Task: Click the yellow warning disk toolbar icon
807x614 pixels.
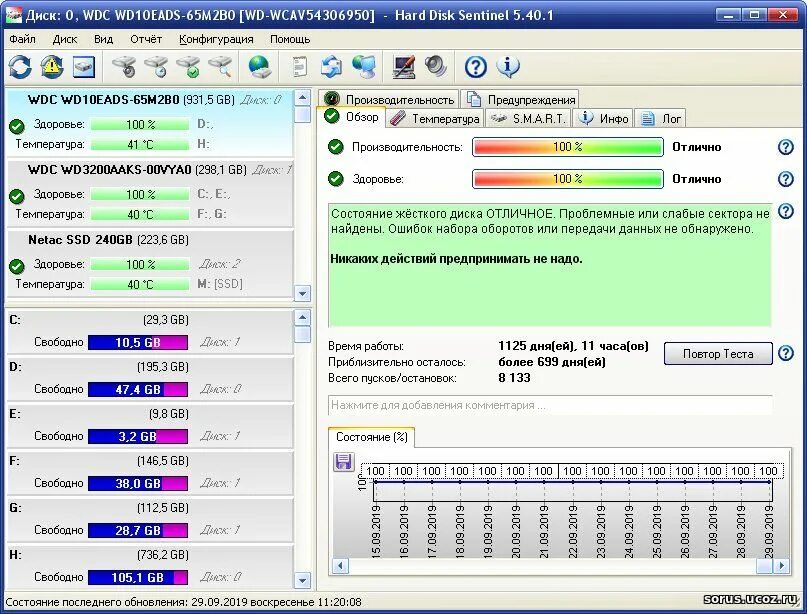Action: click(x=52, y=67)
